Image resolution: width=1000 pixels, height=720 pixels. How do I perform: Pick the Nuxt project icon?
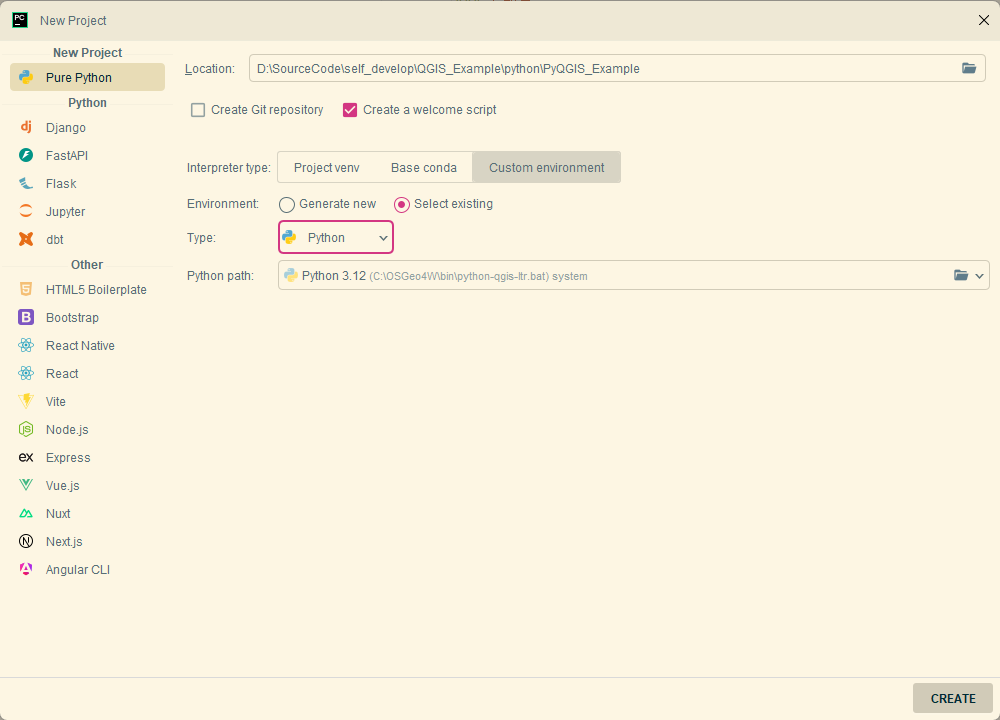[x=26, y=513]
